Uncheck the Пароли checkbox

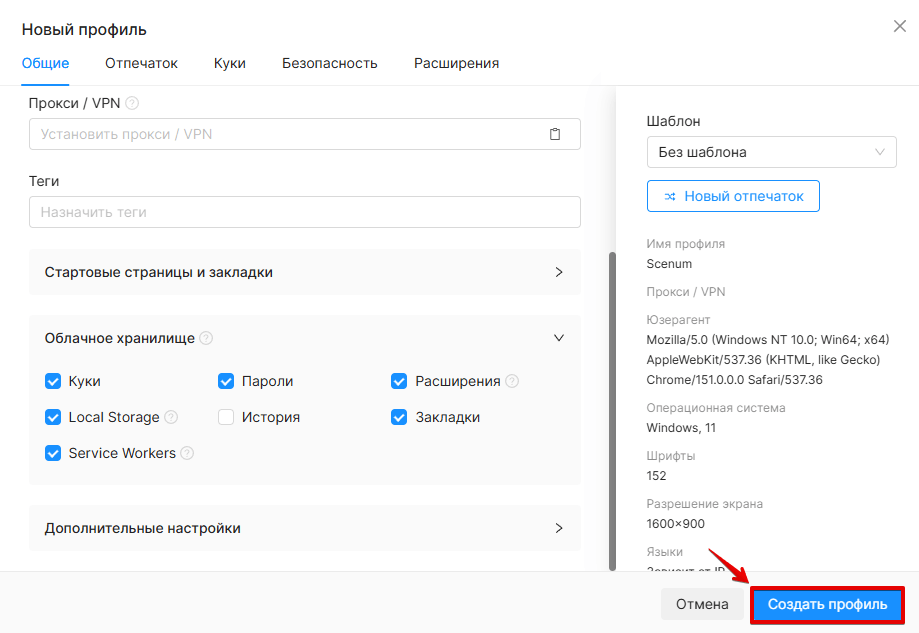(226, 381)
